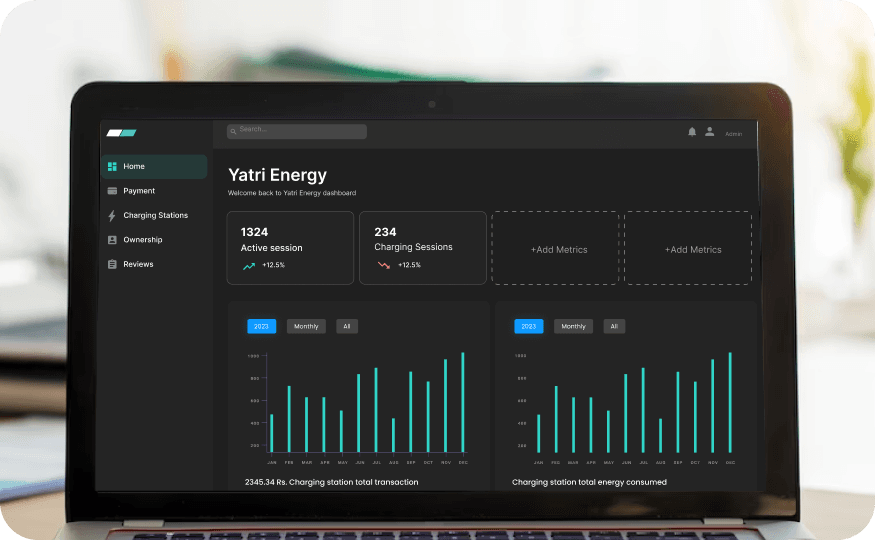Open the Monthly filter on the transaction chart
The image size is (875, 540).
306,326
